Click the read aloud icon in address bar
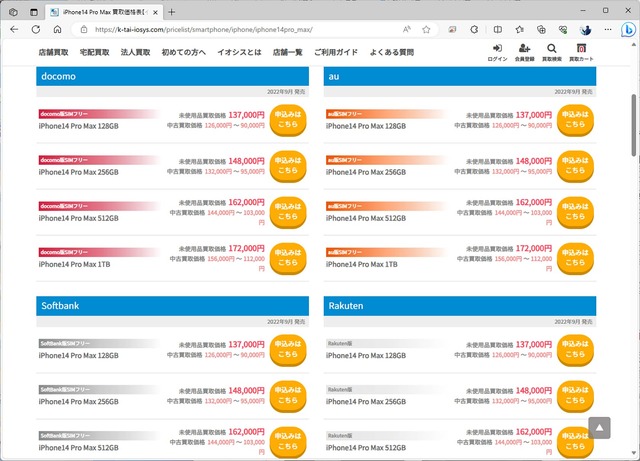The width and height of the screenshot is (640, 461). coord(407,29)
